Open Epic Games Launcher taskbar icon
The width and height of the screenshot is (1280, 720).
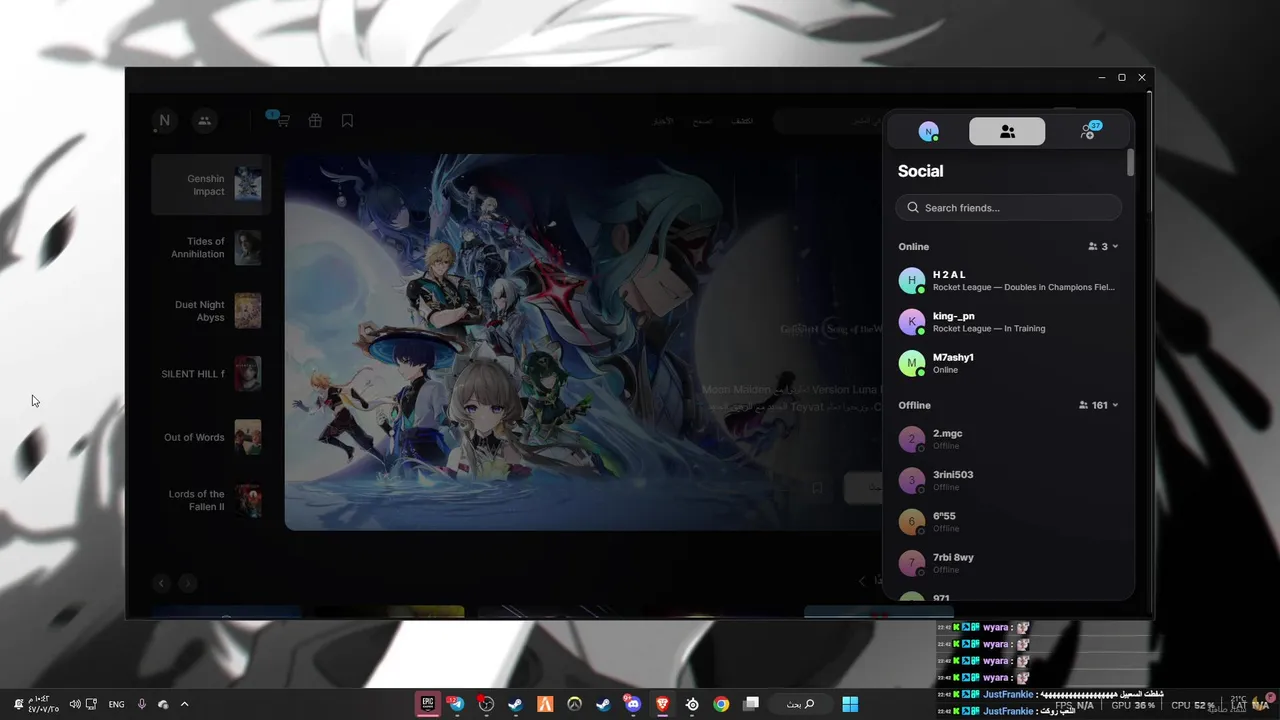point(428,704)
